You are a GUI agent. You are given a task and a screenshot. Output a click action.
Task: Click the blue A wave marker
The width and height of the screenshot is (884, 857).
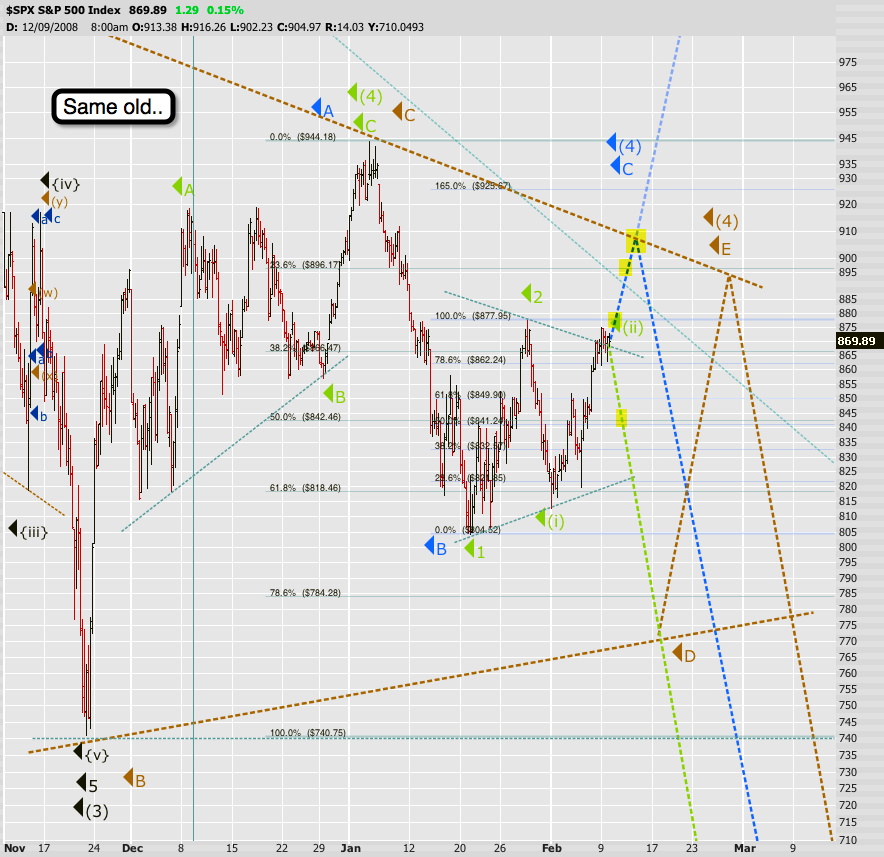tap(321, 109)
